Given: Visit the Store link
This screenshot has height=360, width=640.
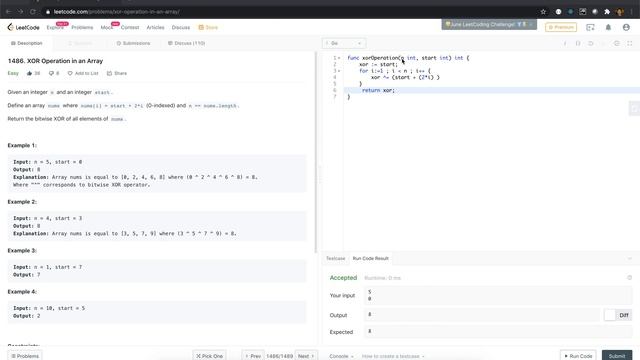Looking at the screenshot, I should point(208,27).
